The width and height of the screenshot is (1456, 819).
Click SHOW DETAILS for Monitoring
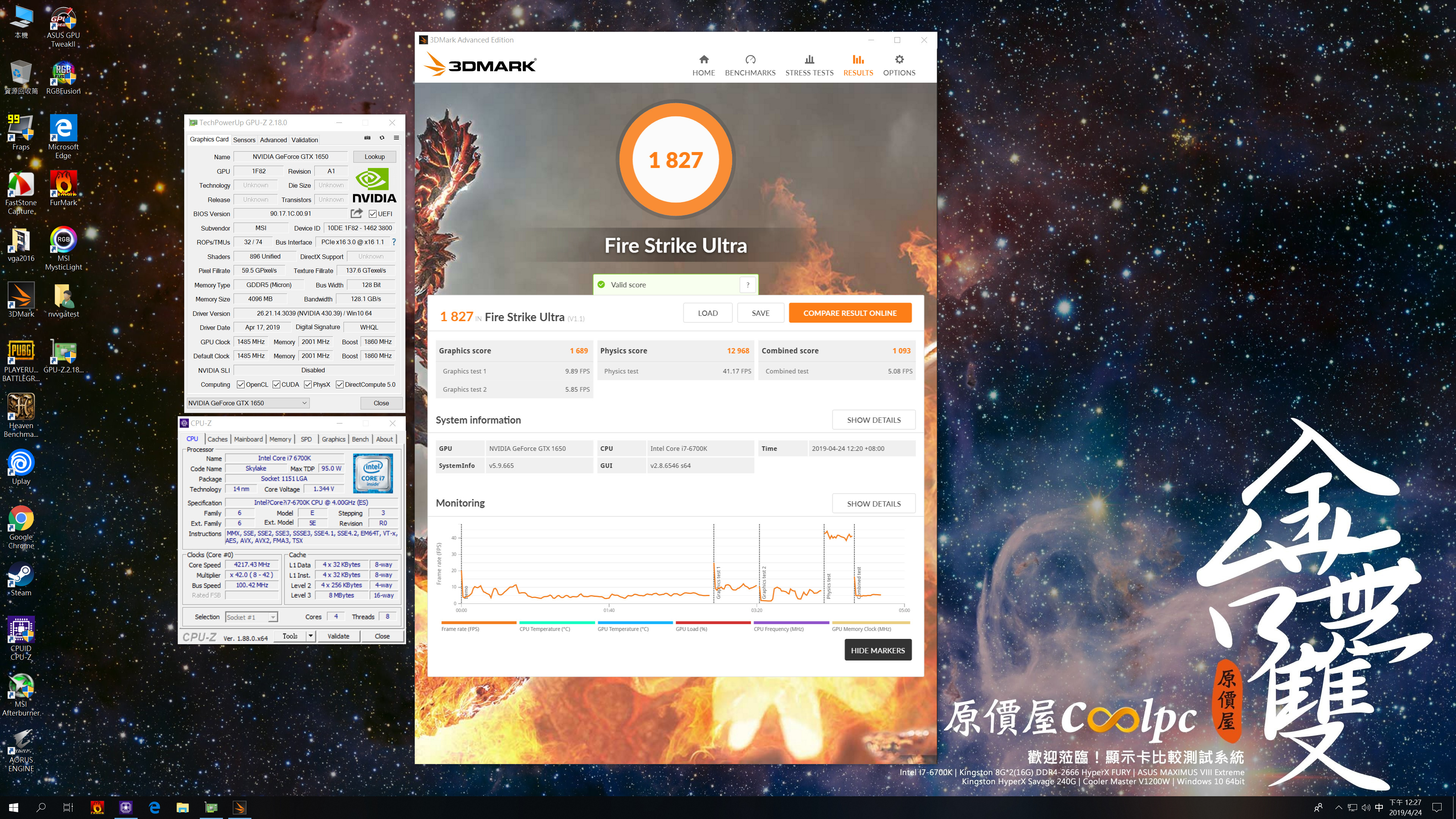[x=874, y=504]
